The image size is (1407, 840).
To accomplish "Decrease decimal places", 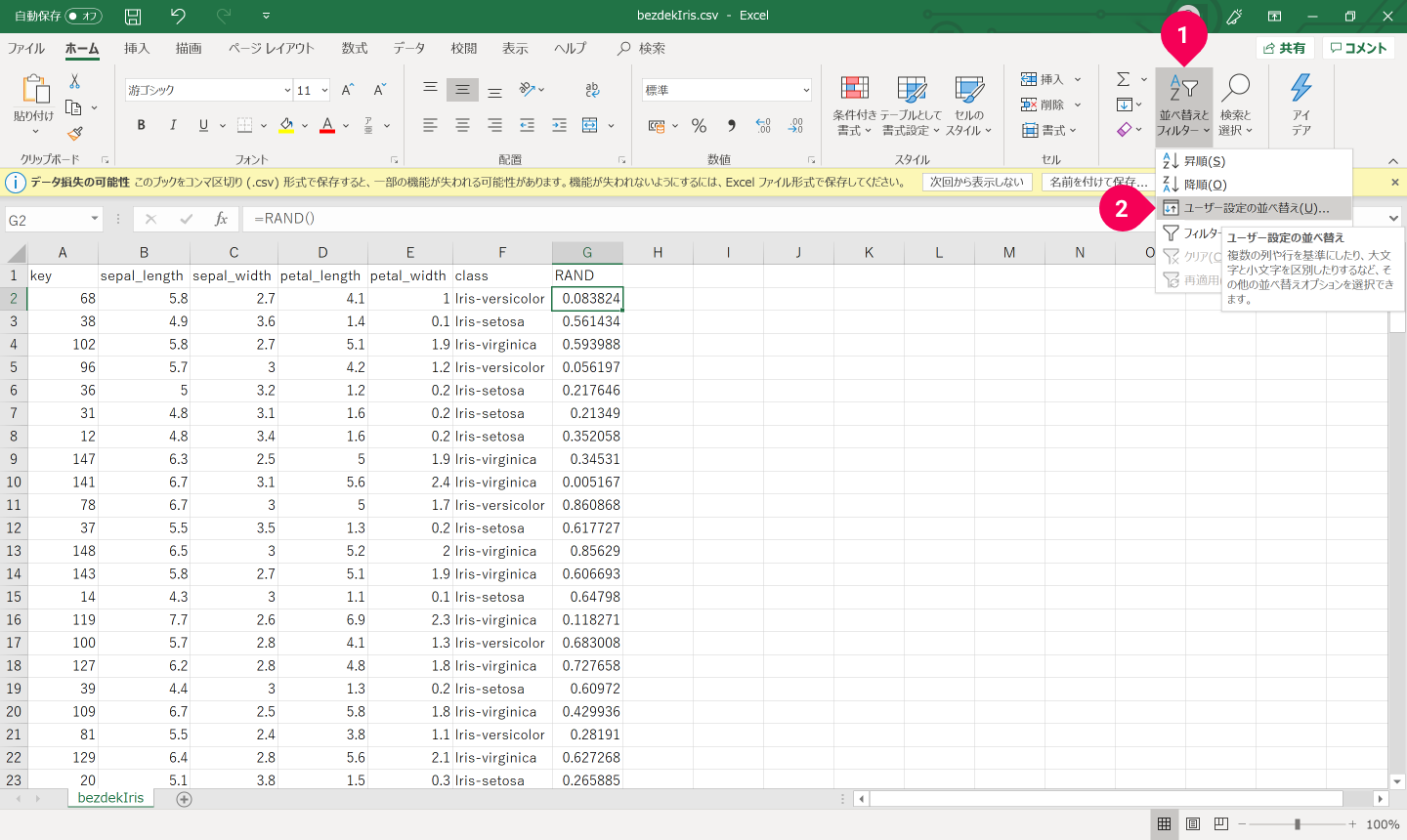I will click(795, 125).
